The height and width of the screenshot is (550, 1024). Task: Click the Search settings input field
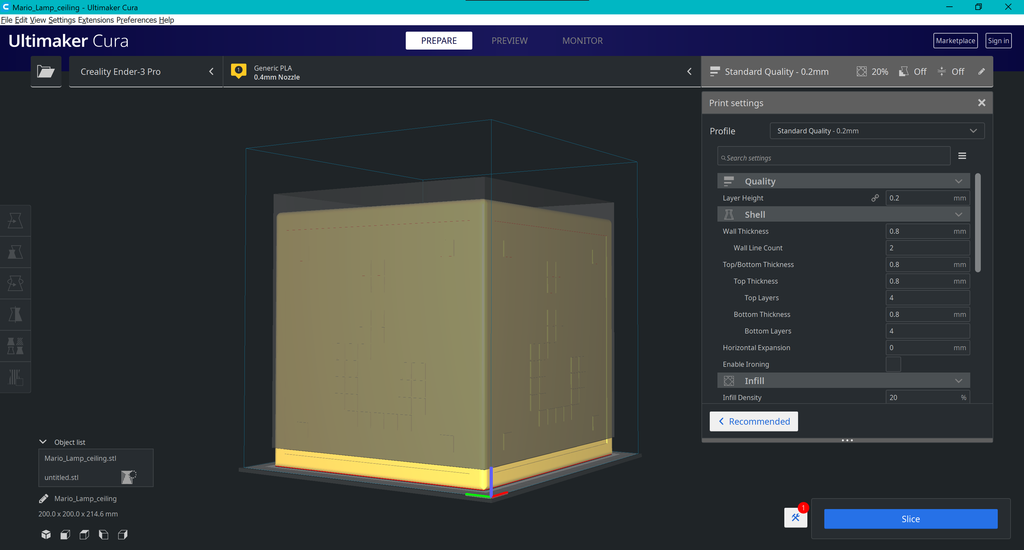tap(833, 157)
